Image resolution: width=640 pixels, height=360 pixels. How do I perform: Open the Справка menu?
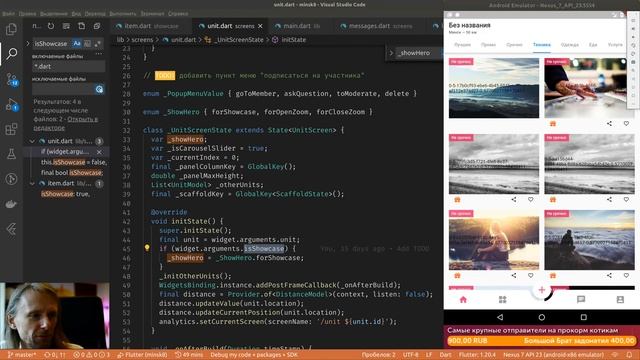click(178, 13)
